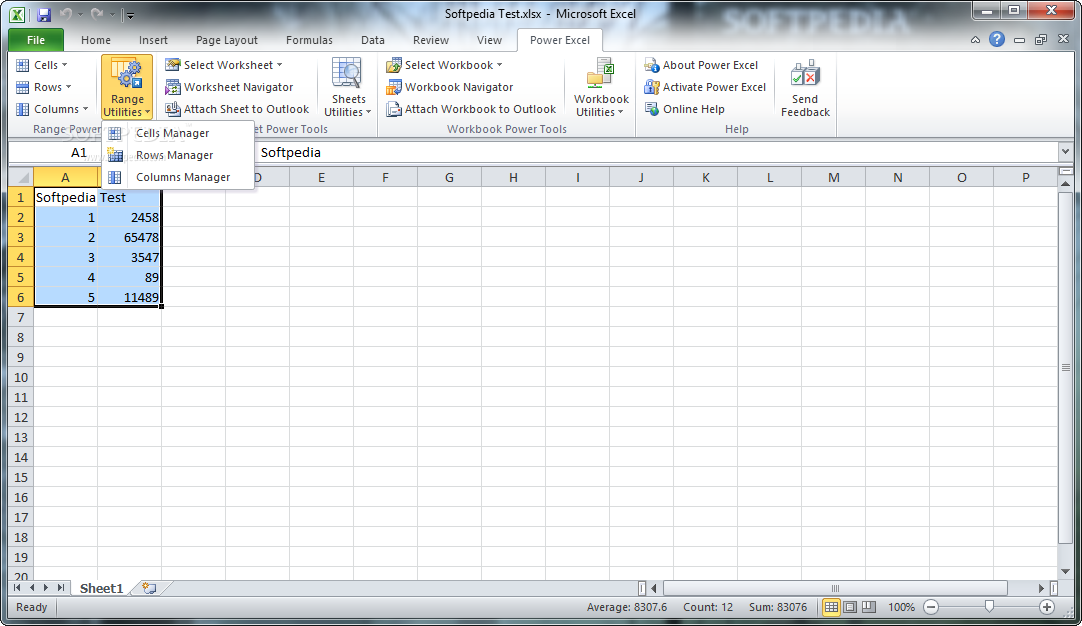Select column header F
Screen dimensions: 1082x626
pos(385,177)
